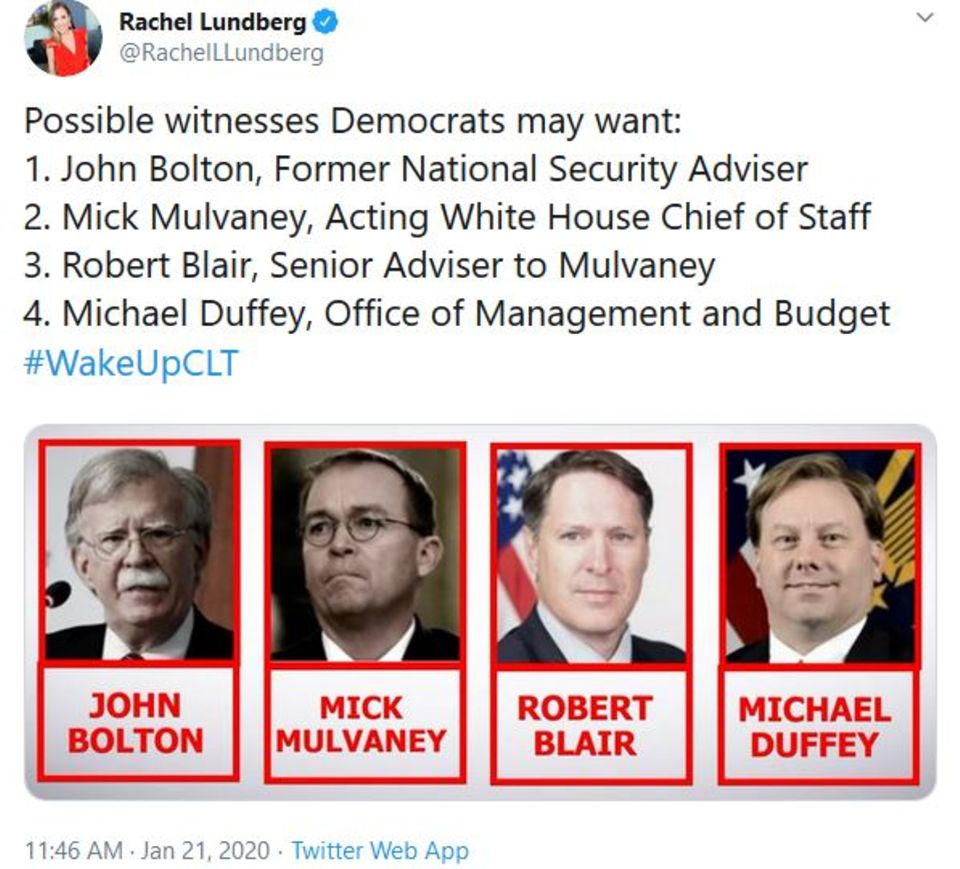Click the tweet line about Acting White House Chief of Staff

coord(447,217)
